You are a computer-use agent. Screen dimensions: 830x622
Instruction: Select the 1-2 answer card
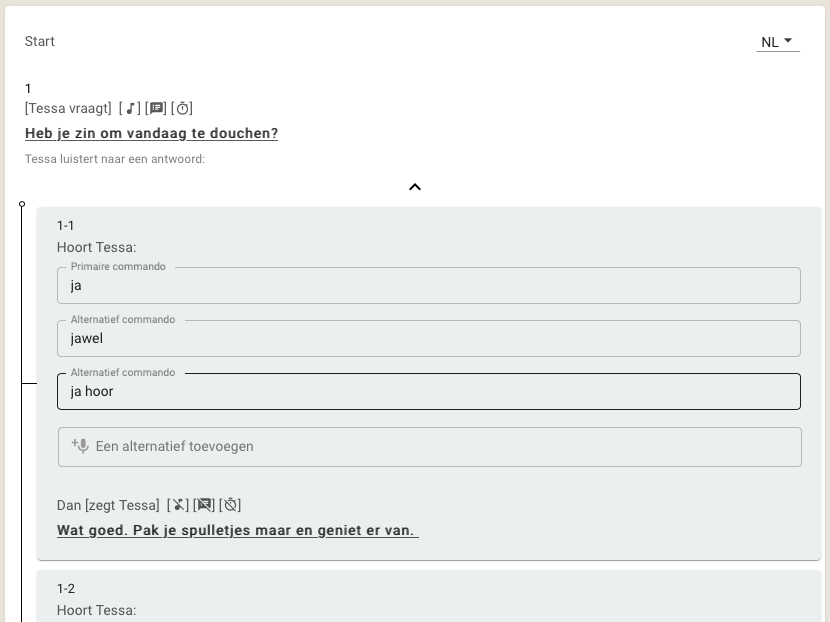click(428, 598)
